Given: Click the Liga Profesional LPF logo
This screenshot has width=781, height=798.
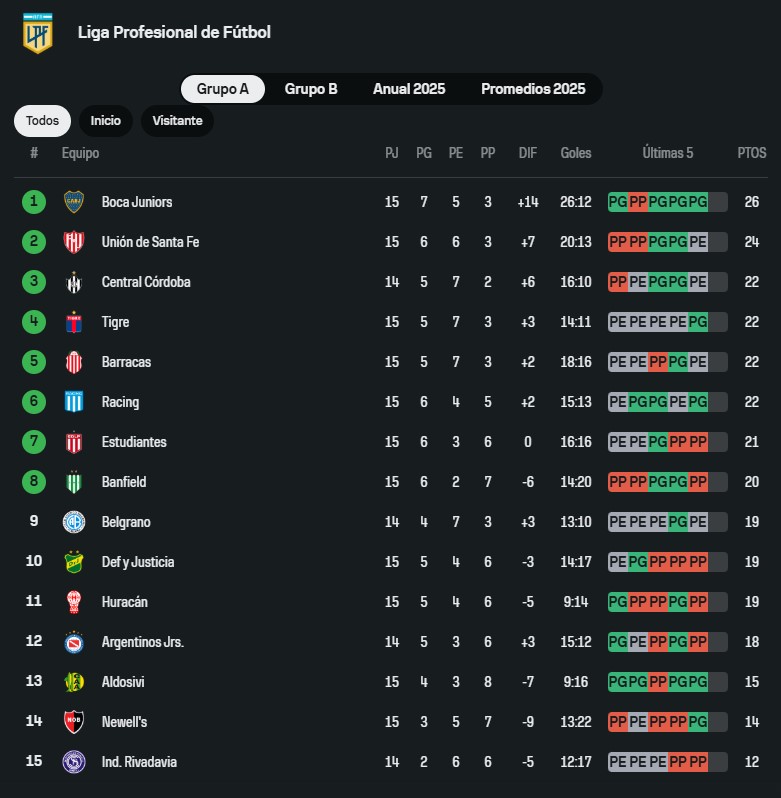Looking at the screenshot, I should pyautogui.click(x=37, y=33).
